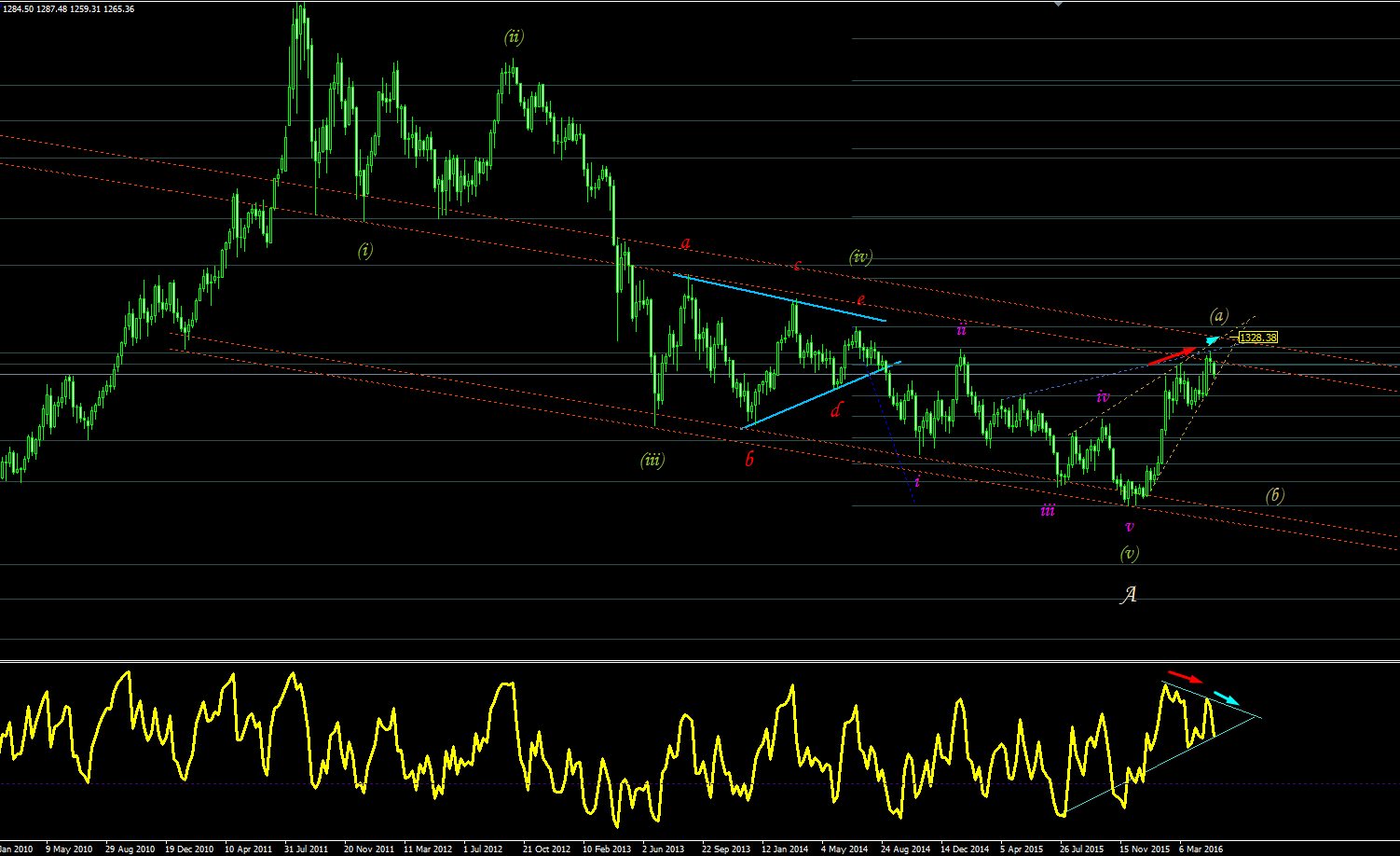Screen dimensions: 1400x856
Task: Select the green (iii) wave label
Action: [652, 460]
